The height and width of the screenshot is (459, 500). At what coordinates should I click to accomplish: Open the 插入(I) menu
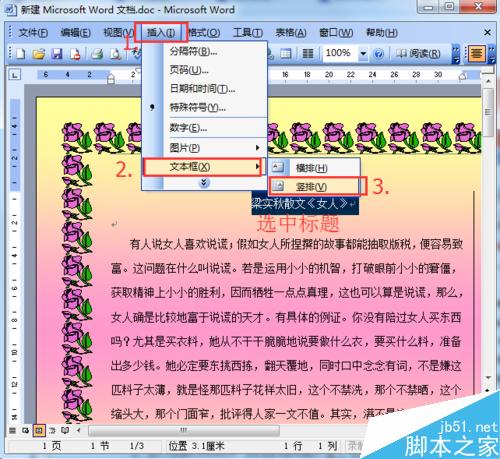pyautogui.click(x=161, y=33)
